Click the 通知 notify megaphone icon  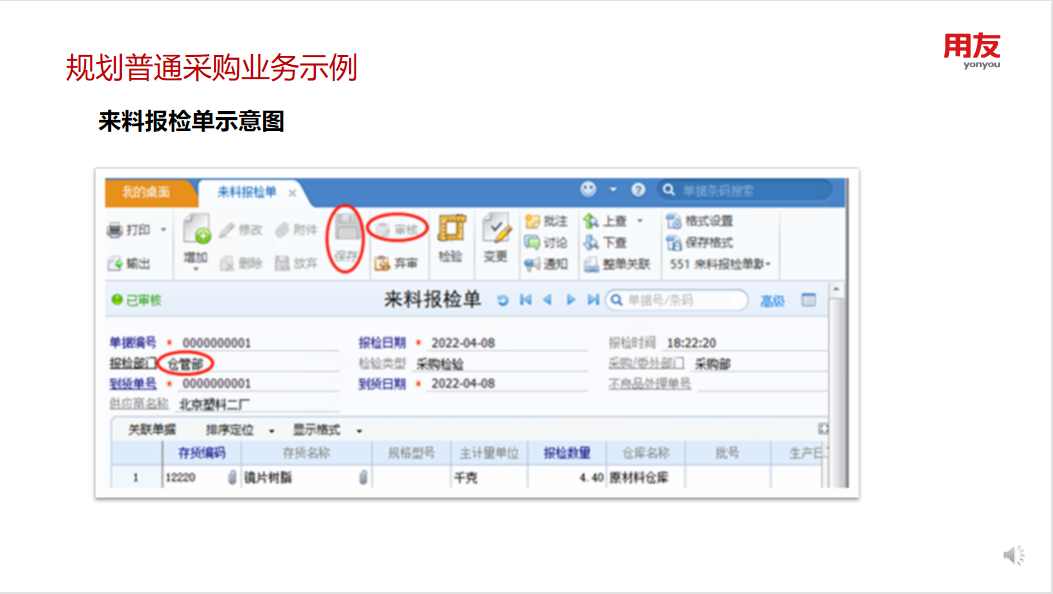[533, 264]
